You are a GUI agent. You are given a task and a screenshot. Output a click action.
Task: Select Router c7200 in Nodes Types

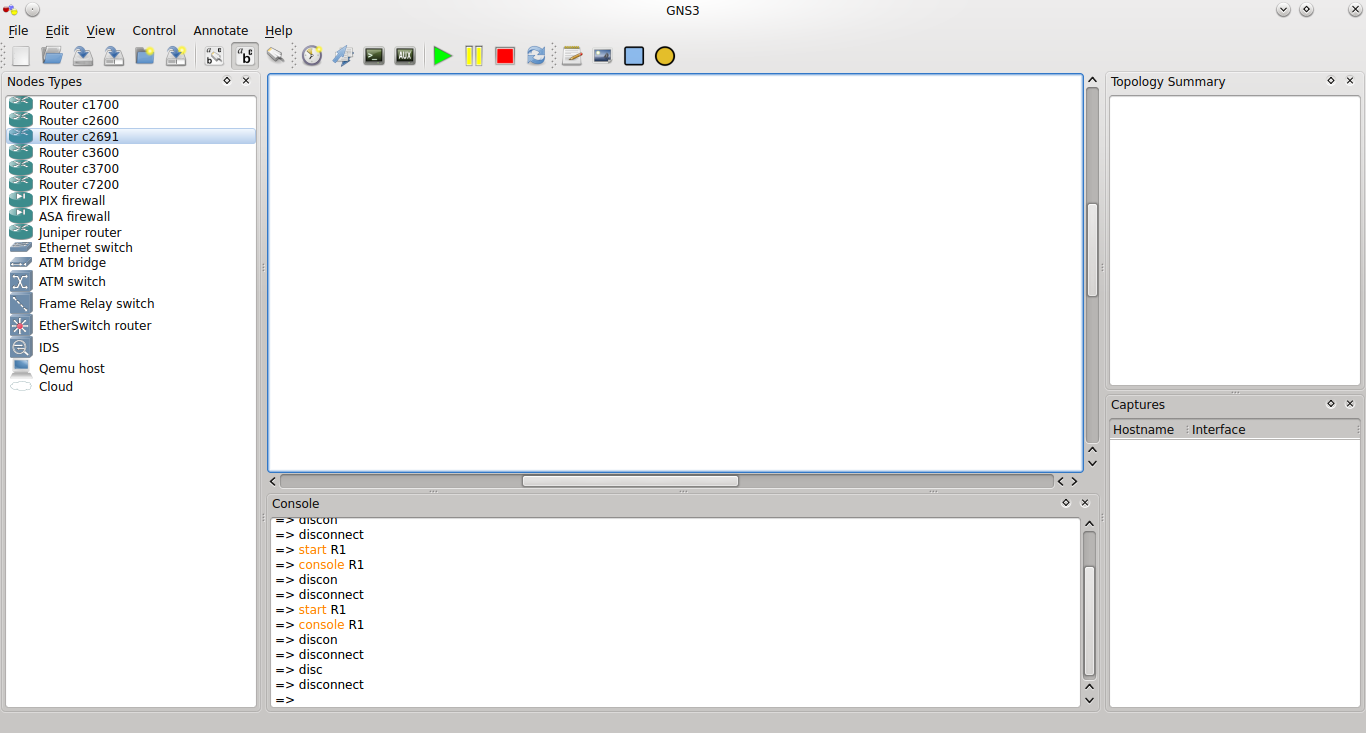[78, 184]
